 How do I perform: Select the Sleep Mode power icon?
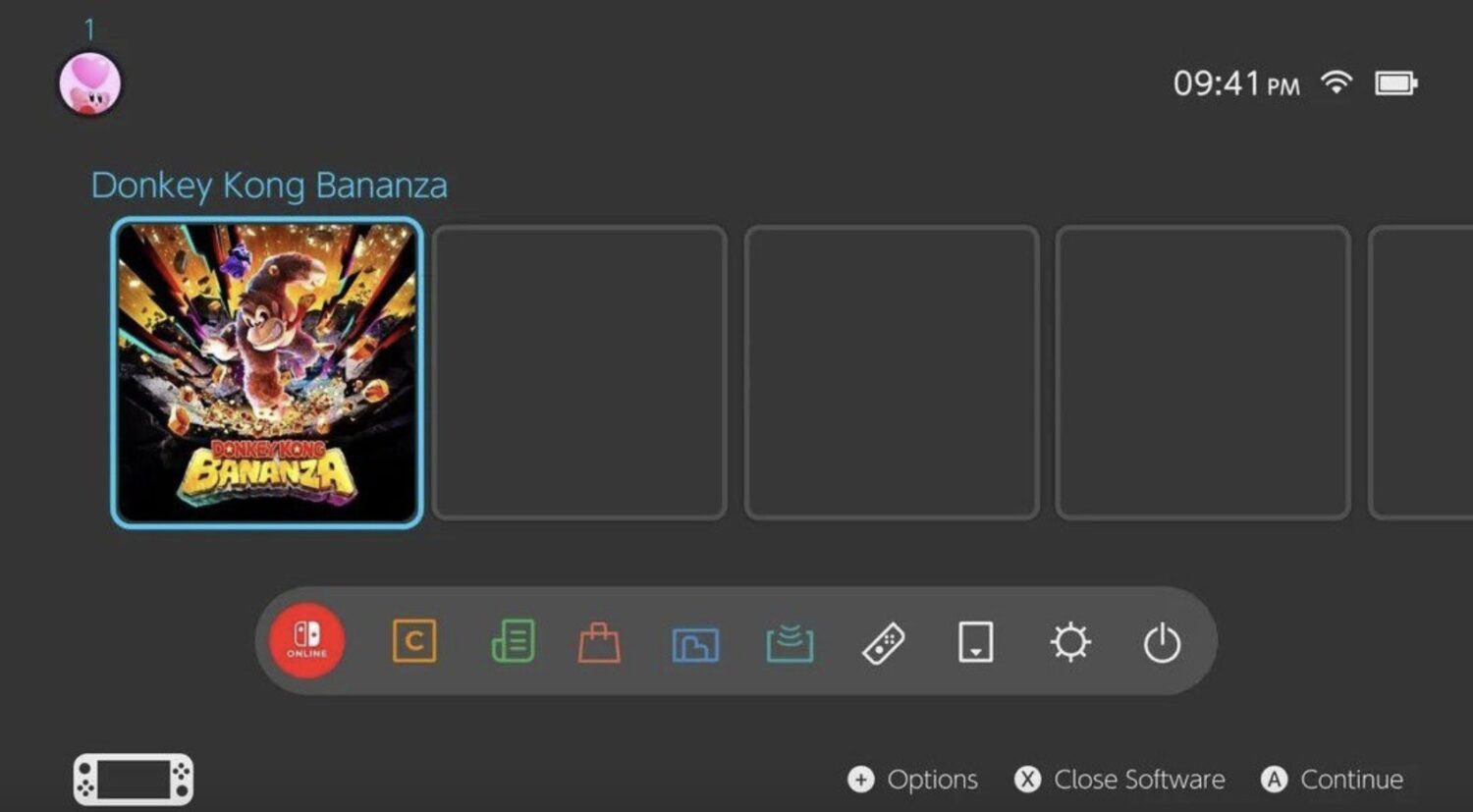[1162, 644]
